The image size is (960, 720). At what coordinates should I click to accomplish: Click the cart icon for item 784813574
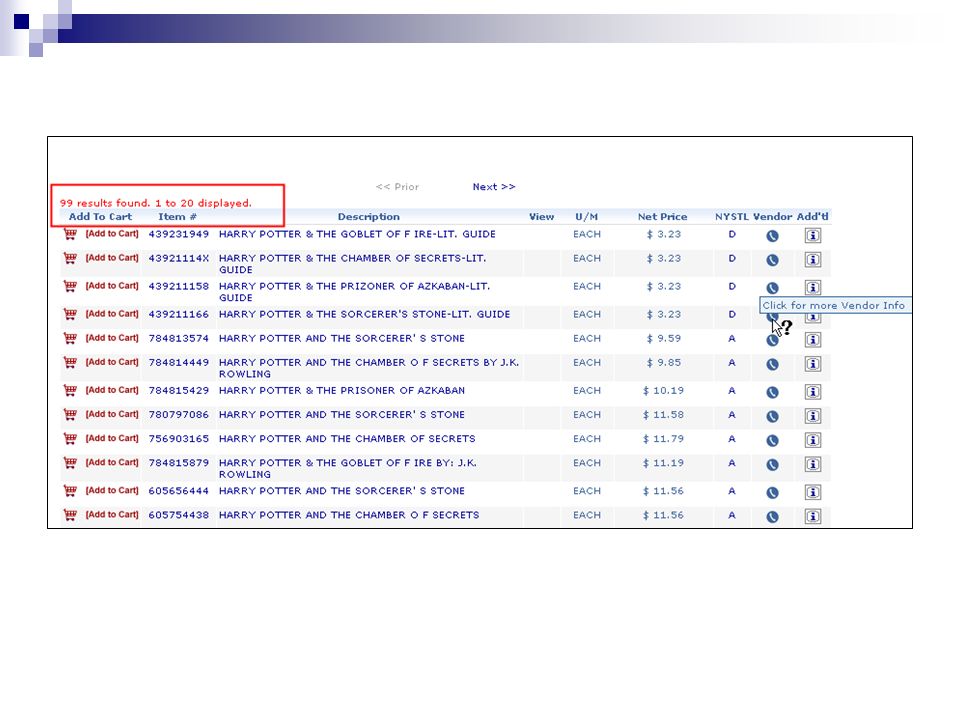[x=70, y=338]
